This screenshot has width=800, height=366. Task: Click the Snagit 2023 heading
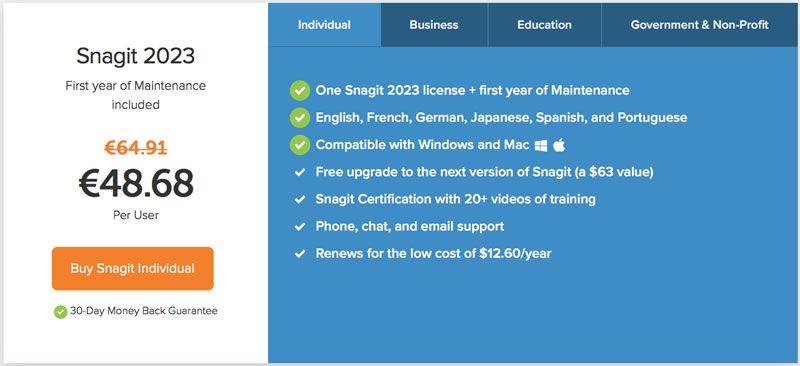[136, 56]
